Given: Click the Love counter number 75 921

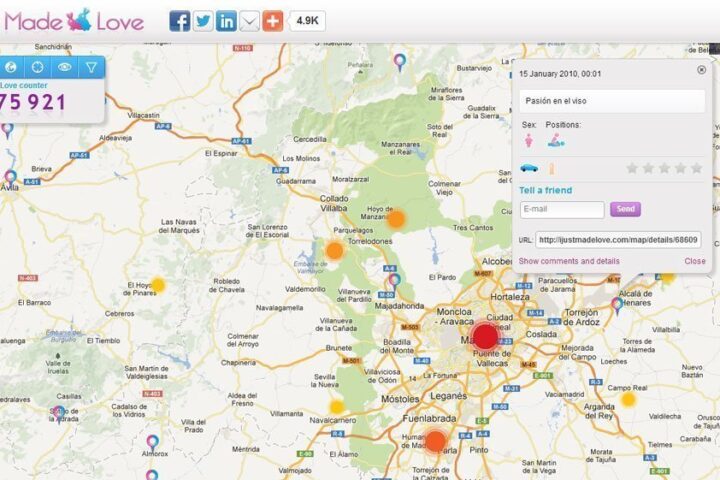Looking at the screenshot, I should [33, 102].
